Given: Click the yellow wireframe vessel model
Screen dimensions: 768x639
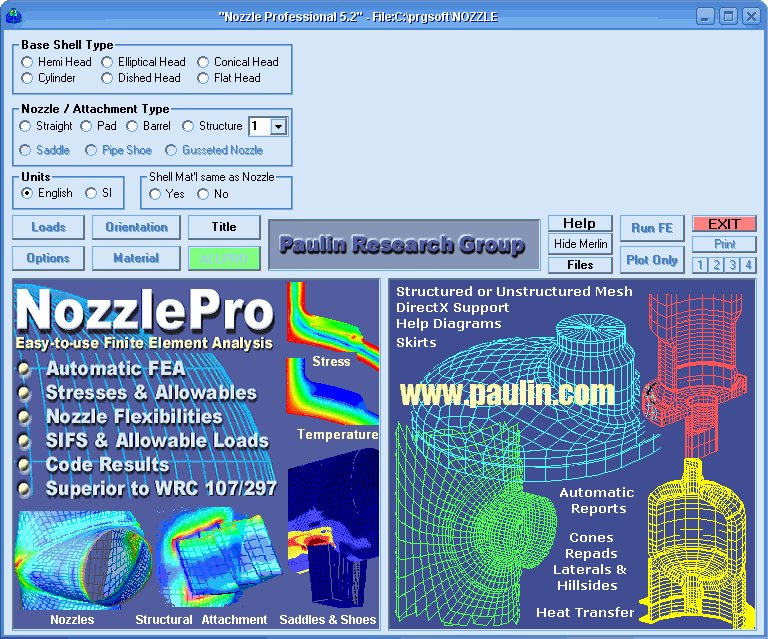Looking at the screenshot, I should click(x=695, y=544).
